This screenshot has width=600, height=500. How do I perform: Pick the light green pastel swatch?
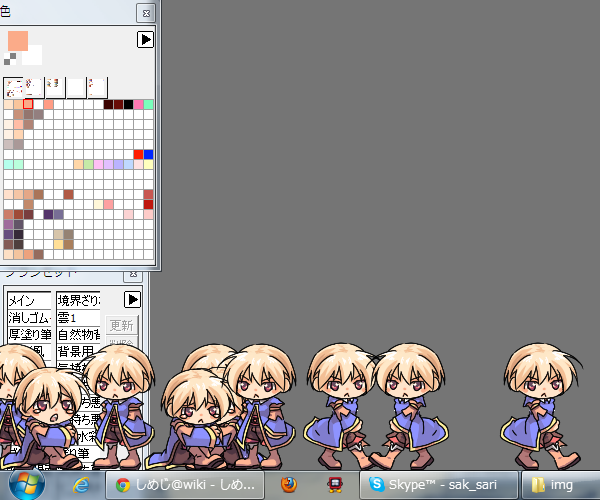tap(88, 164)
